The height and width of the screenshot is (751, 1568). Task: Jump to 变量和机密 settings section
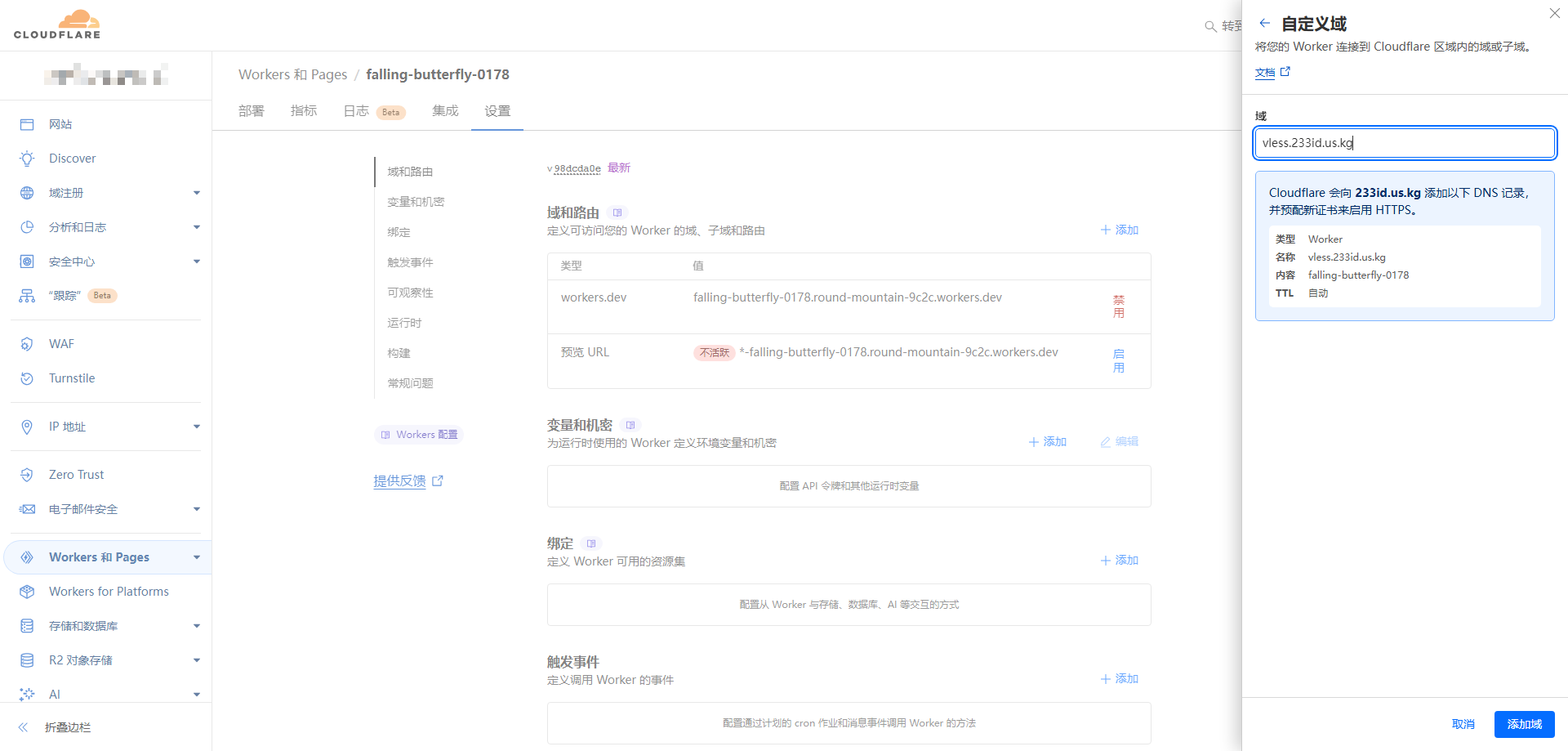tap(416, 202)
